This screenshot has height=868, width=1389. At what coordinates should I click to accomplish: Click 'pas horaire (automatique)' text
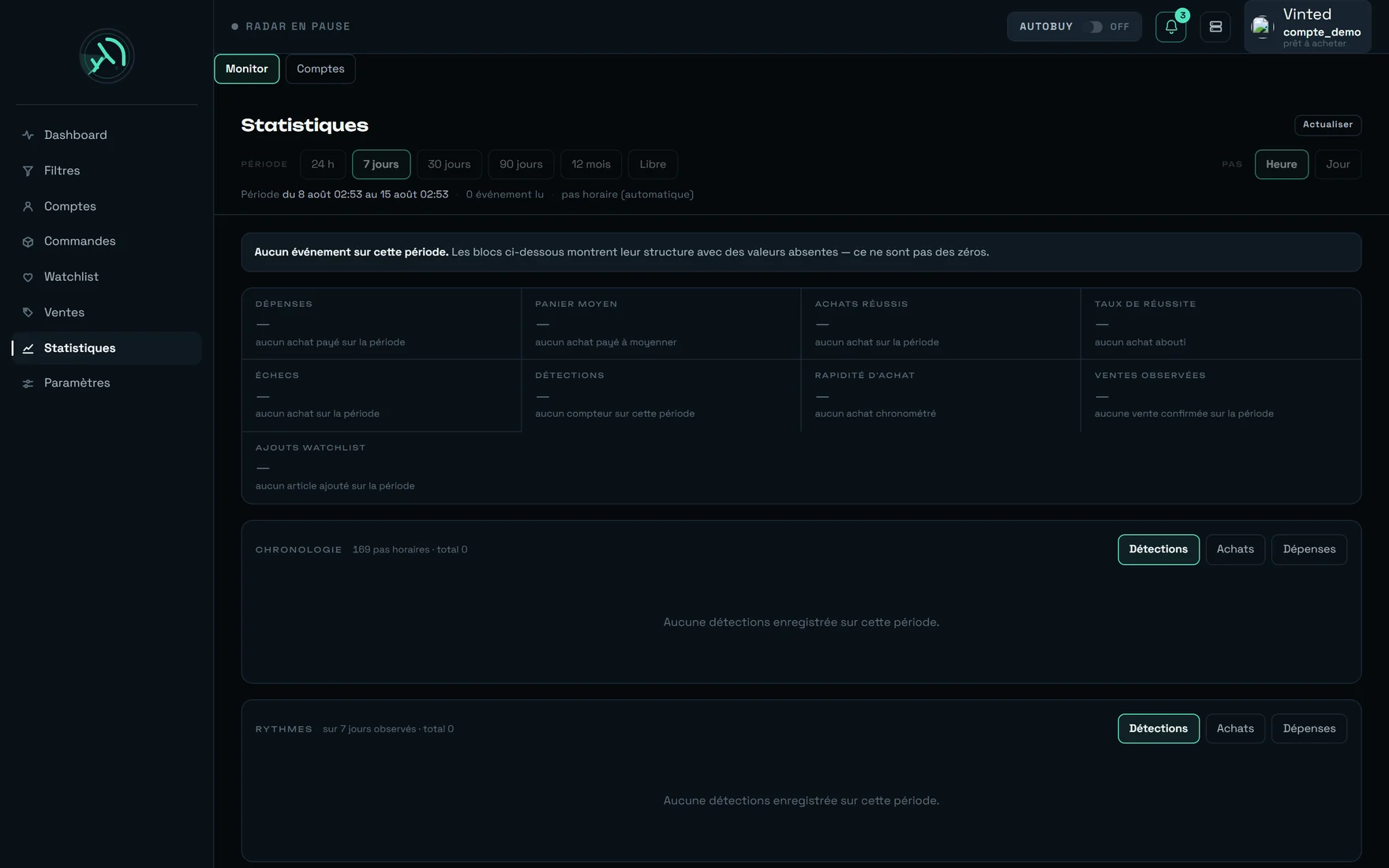pyautogui.click(x=627, y=195)
